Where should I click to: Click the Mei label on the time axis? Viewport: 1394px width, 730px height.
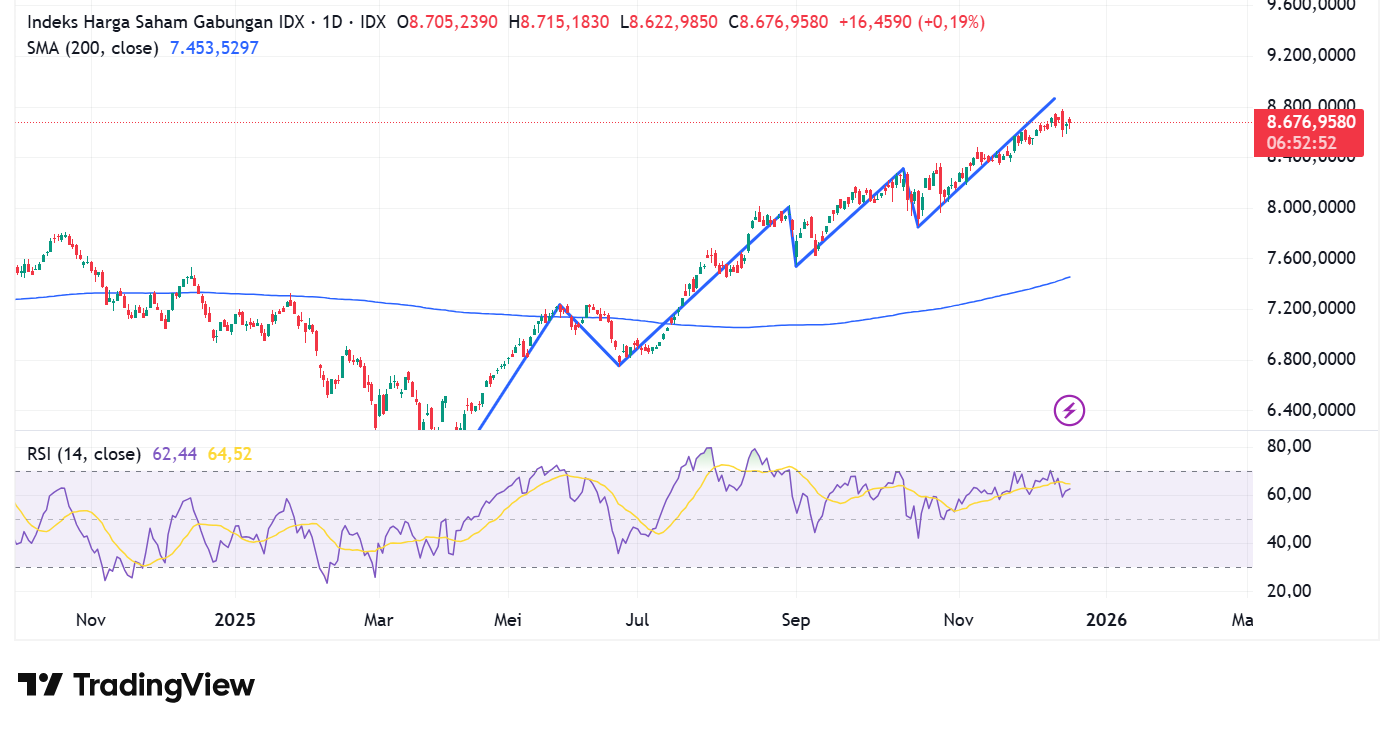pos(508,620)
